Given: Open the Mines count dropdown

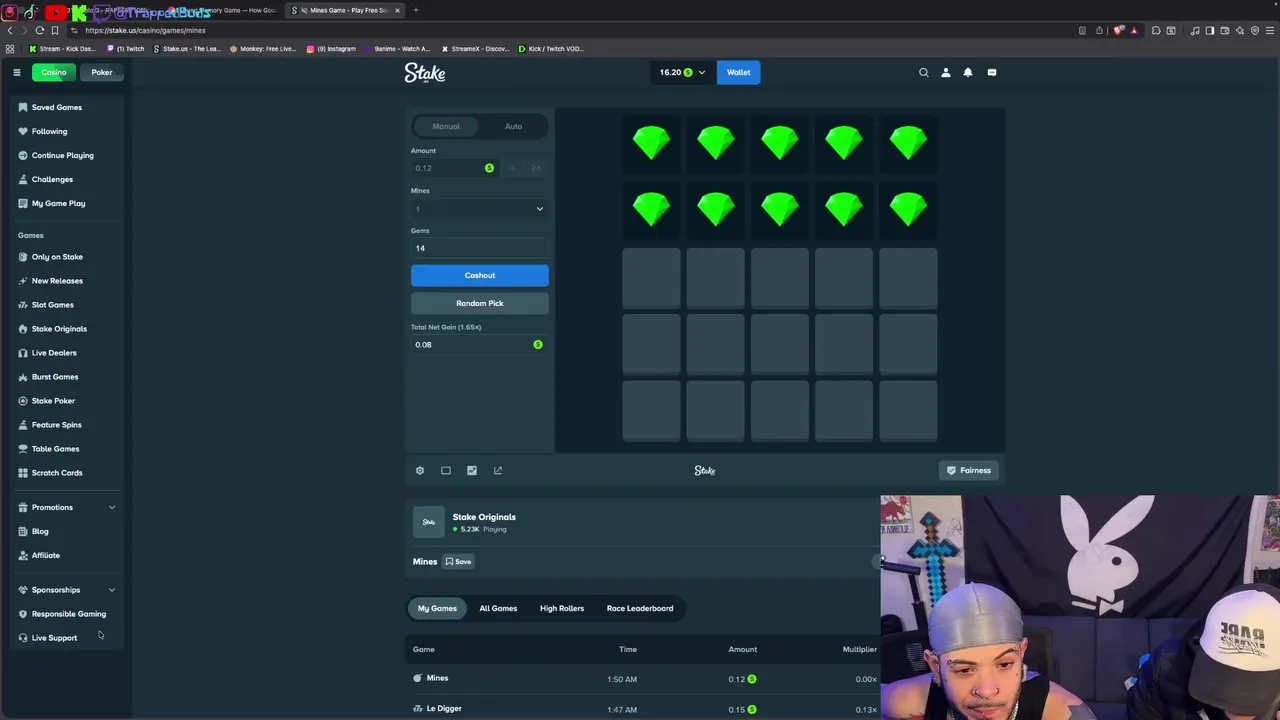Looking at the screenshot, I should click(480, 209).
